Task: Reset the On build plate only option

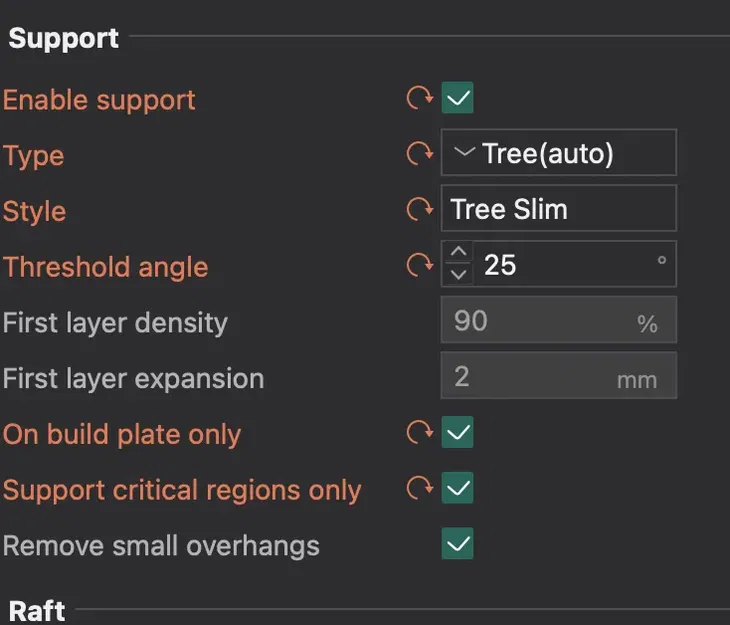Action: [417, 433]
